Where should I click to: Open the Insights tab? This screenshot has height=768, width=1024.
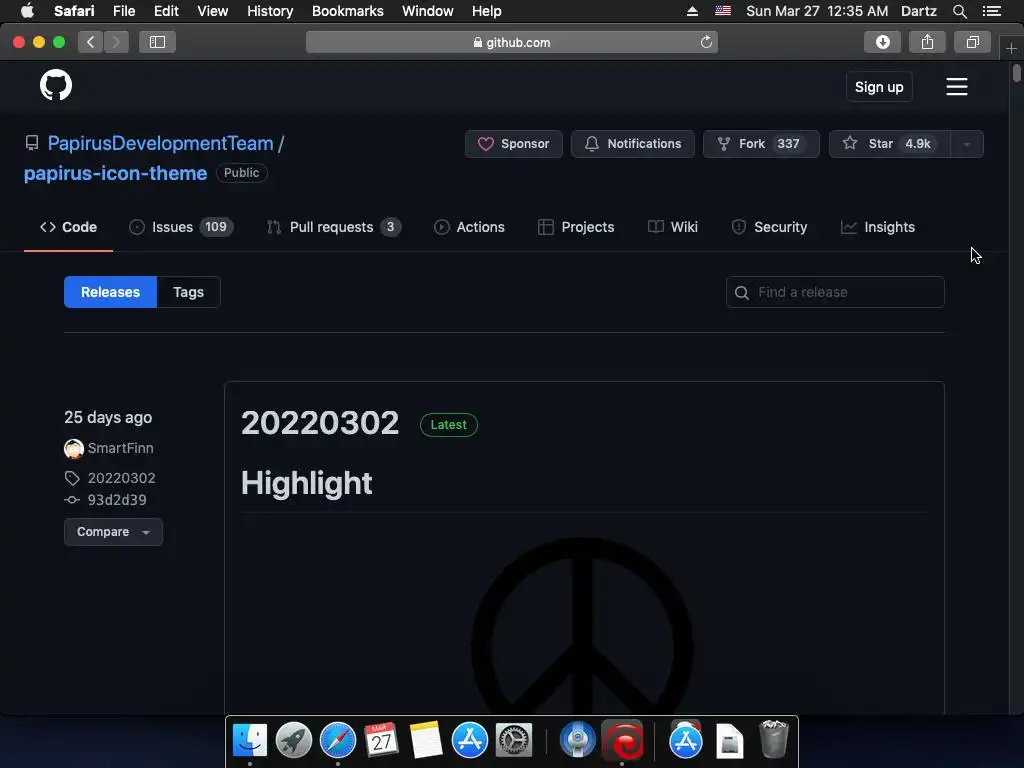(x=878, y=227)
